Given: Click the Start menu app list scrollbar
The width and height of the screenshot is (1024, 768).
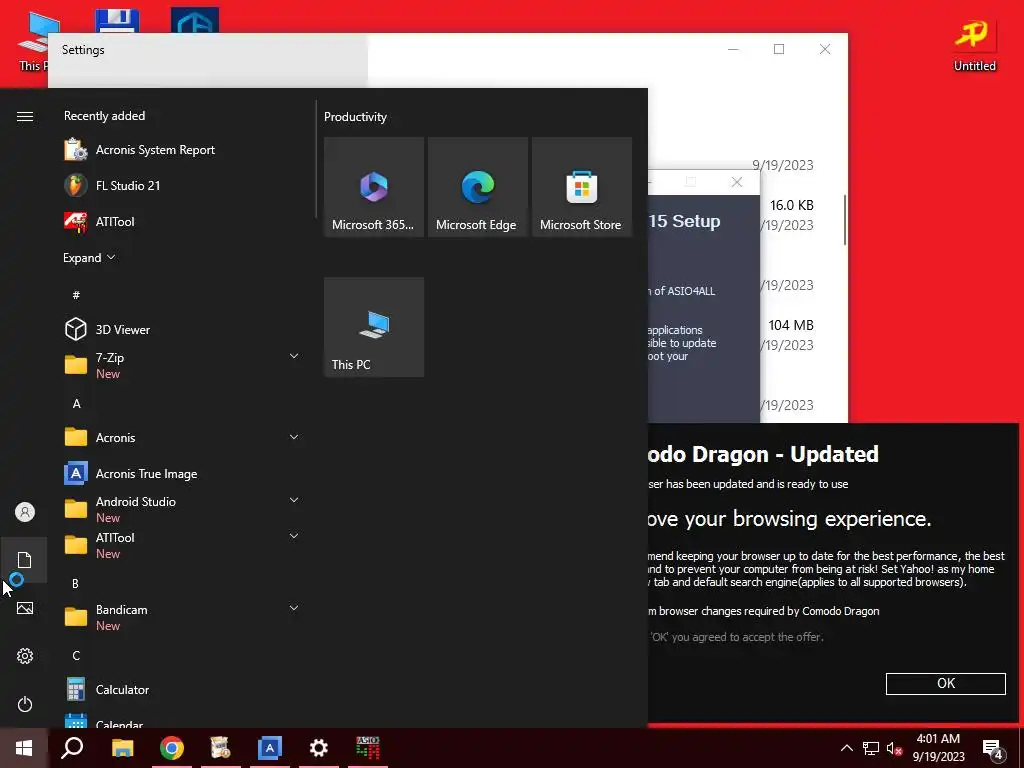Looking at the screenshot, I should coord(317,159).
